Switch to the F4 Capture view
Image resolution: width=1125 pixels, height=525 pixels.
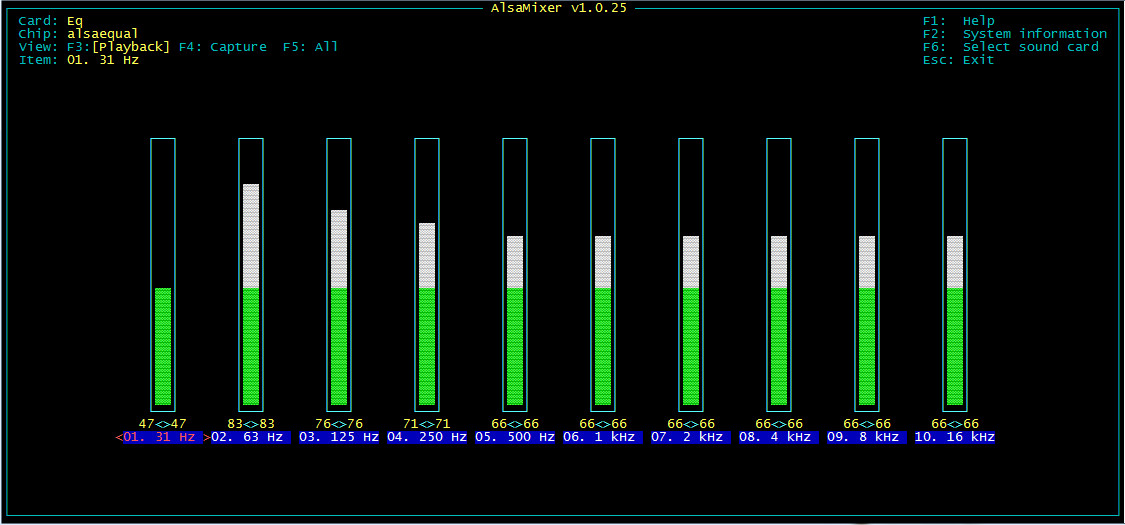point(223,47)
